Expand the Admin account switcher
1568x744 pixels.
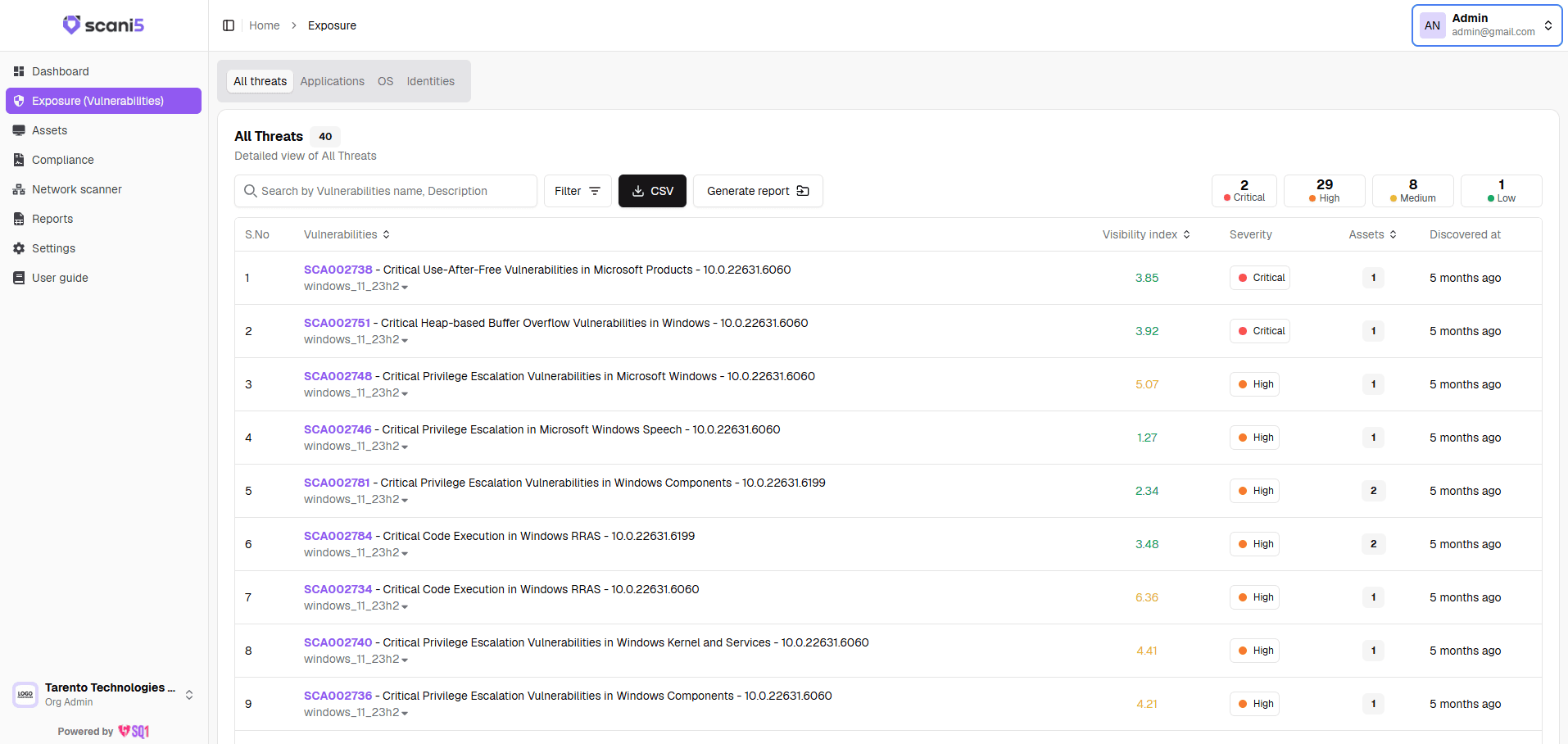1487,25
